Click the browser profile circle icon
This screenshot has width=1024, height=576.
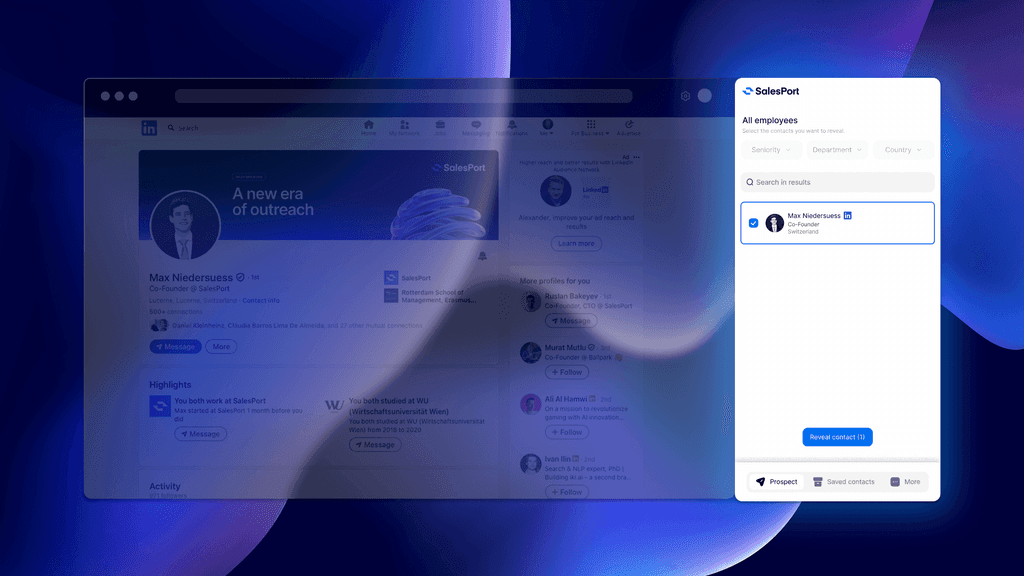coord(705,96)
